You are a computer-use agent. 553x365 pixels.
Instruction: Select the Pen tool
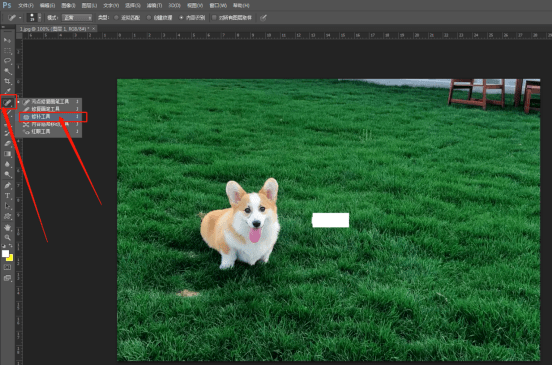pyautogui.click(x=7, y=185)
